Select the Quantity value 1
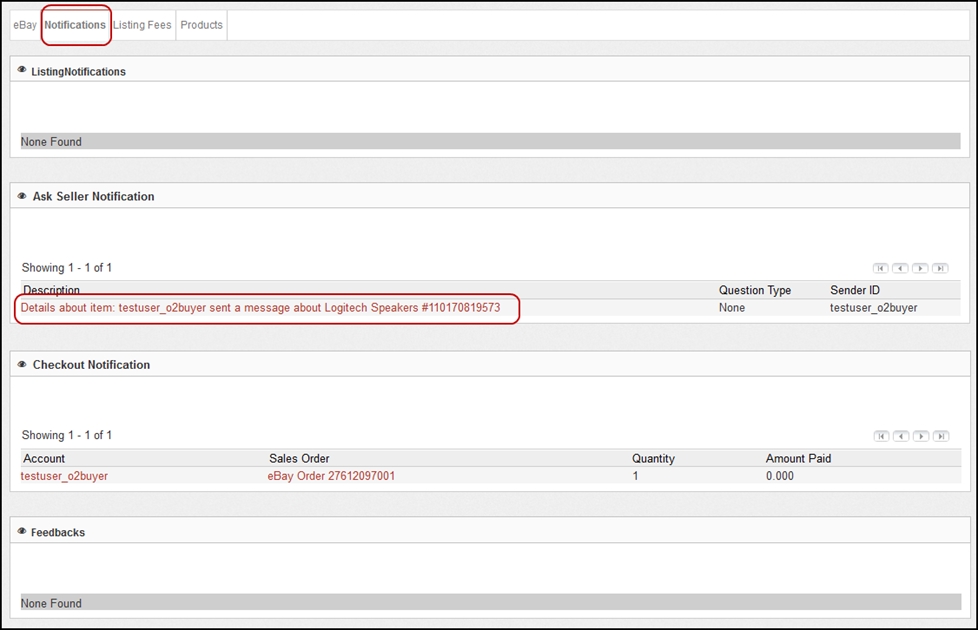 636,476
